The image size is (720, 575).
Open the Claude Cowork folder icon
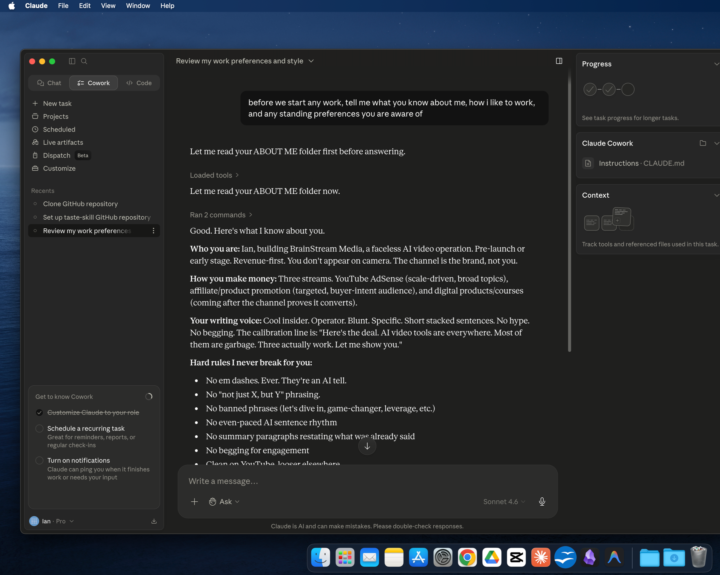click(x=703, y=143)
